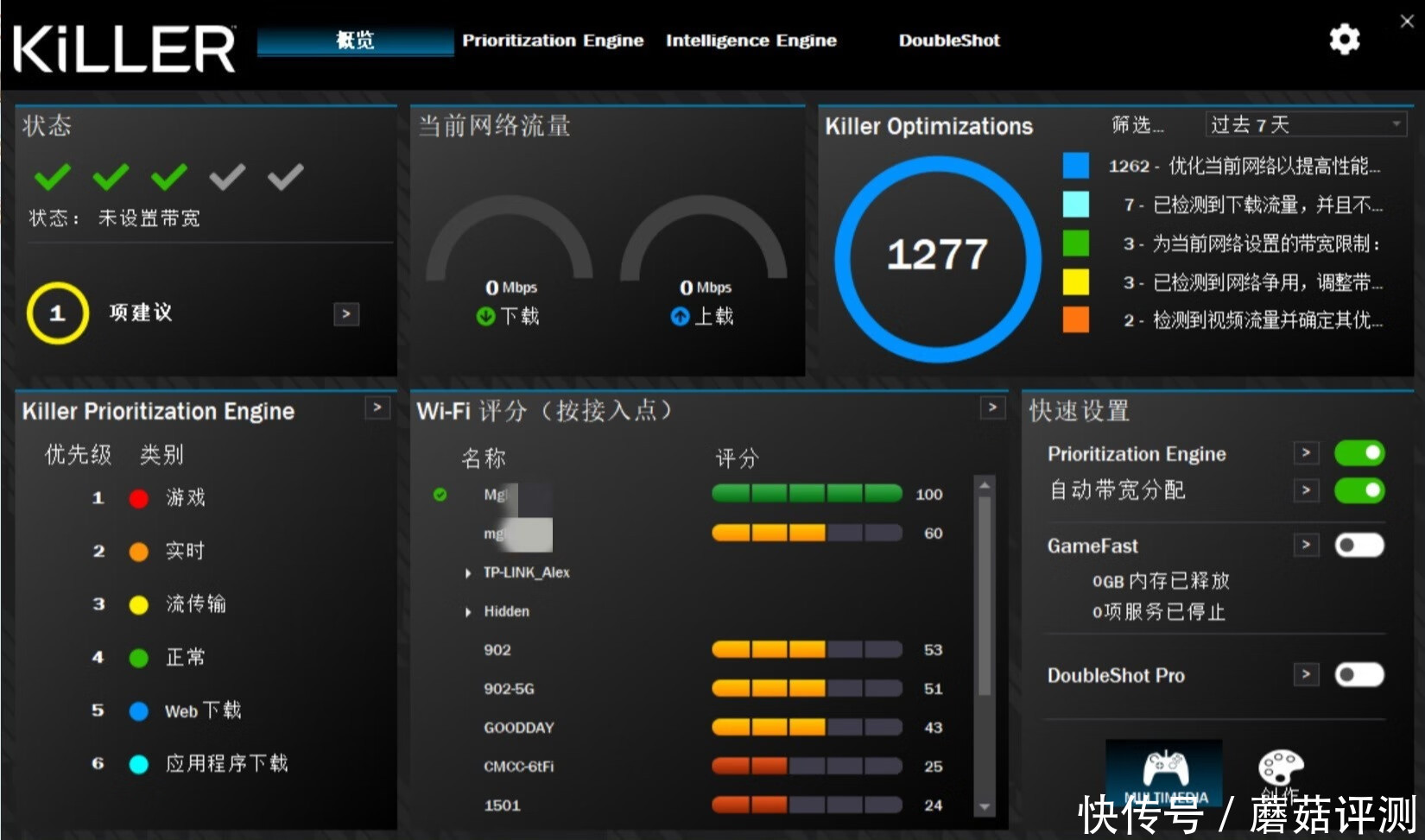Click the second green status checkmark
Screen dimensions: 1425x840
(x=111, y=176)
